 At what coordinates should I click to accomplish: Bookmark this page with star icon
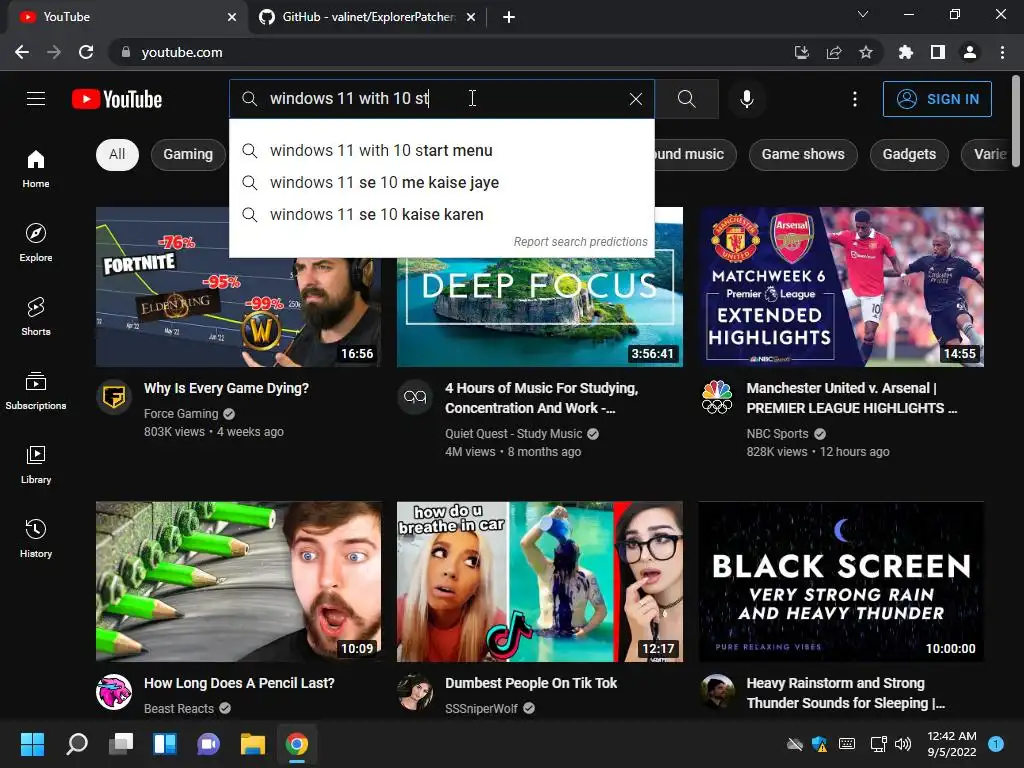866,52
